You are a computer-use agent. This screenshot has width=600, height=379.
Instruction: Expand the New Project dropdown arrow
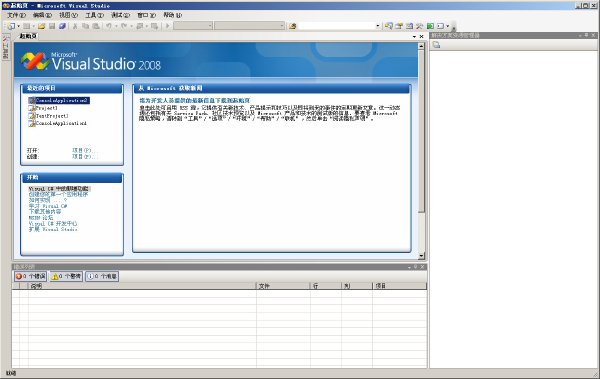pos(18,26)
